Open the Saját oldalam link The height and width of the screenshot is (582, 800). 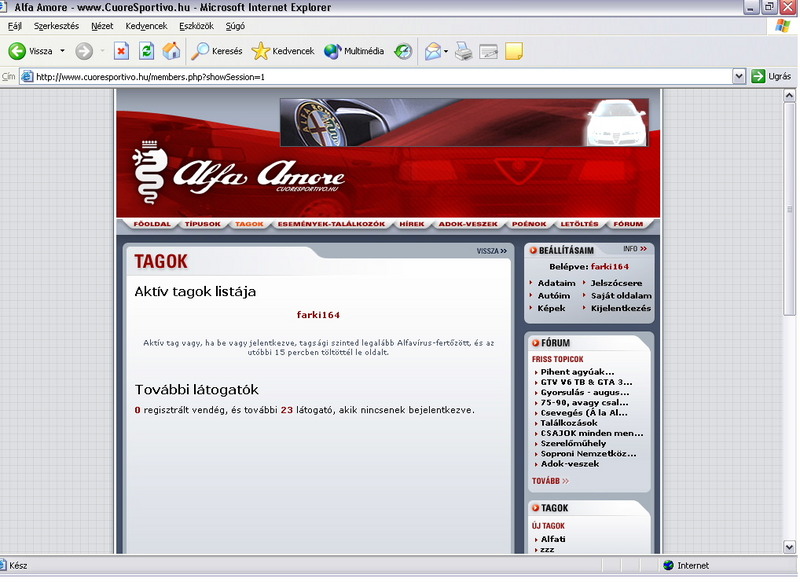621,296
